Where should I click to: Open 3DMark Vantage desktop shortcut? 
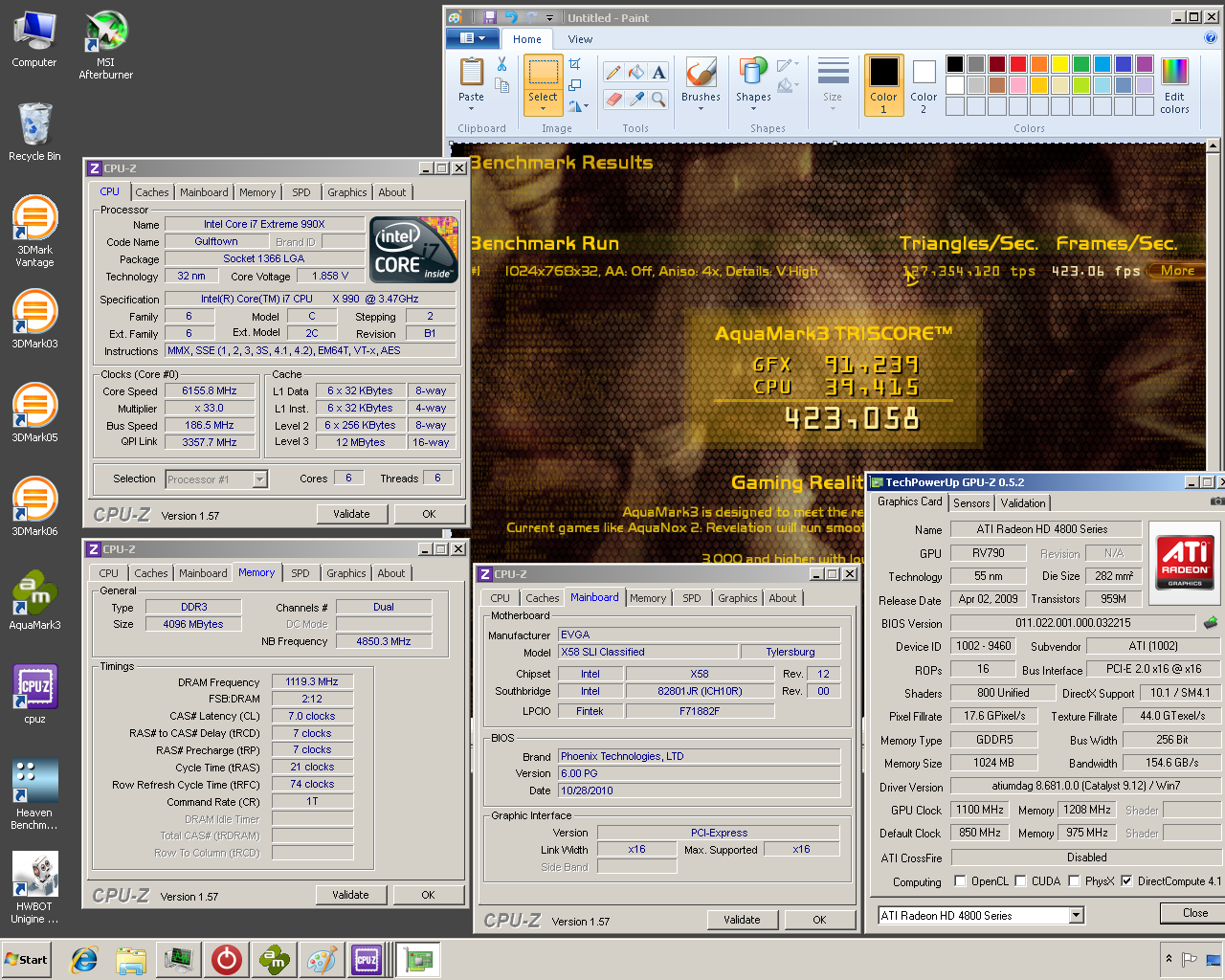click(34, 231)
